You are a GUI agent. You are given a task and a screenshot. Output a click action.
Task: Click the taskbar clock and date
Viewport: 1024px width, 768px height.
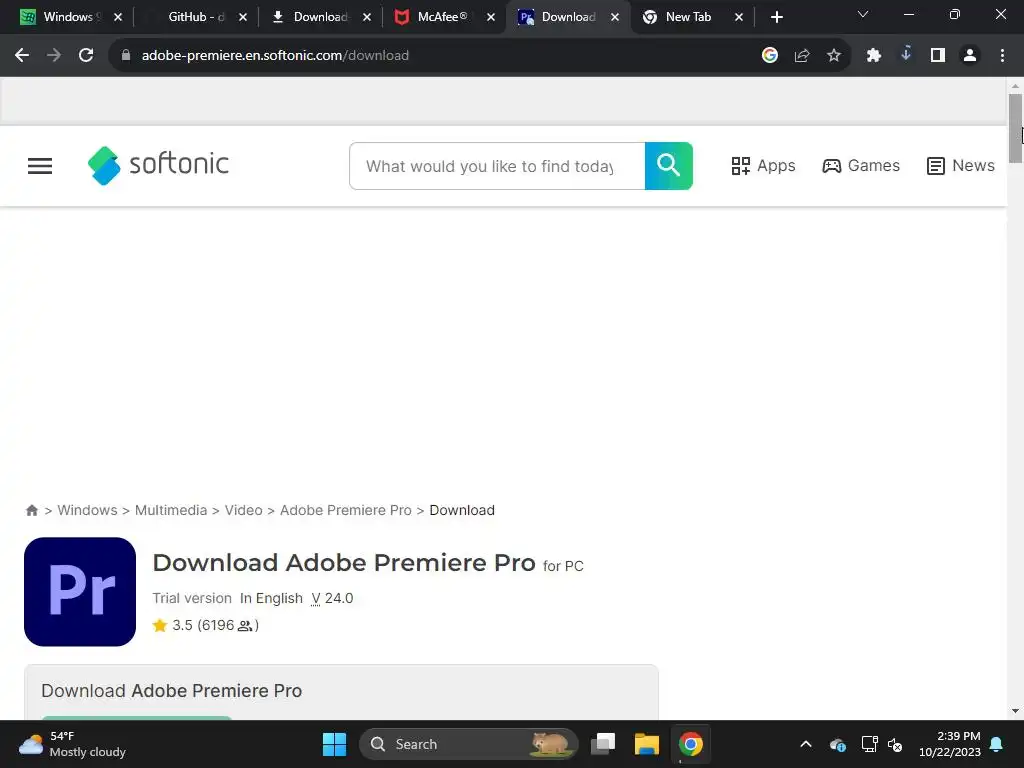[950, 744]
